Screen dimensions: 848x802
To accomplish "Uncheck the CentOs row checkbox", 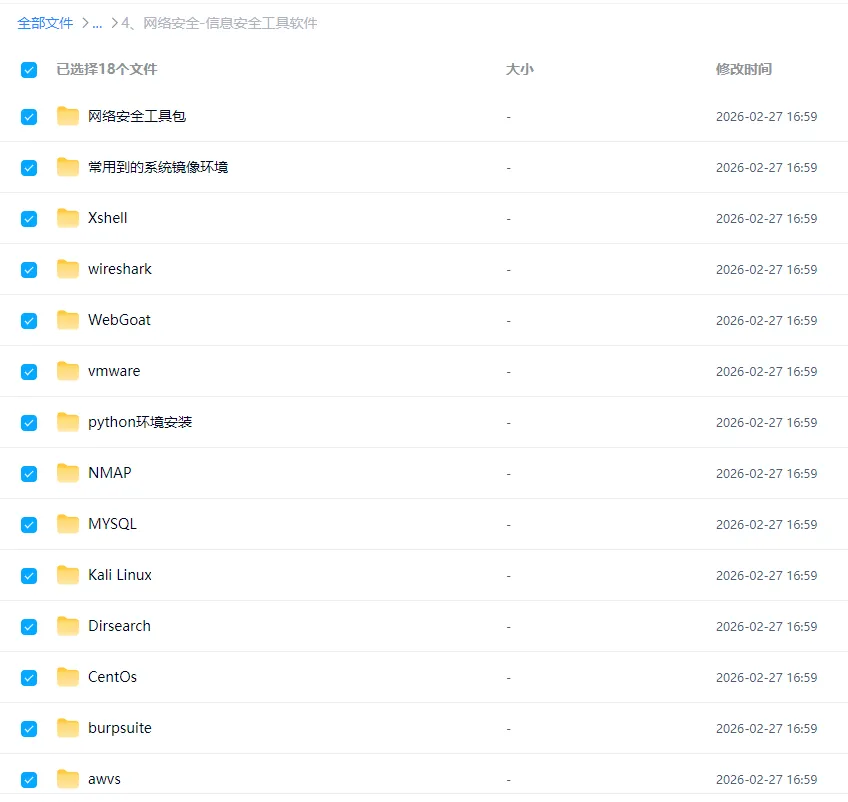I will pyautogui.click(x=29, y=678).
